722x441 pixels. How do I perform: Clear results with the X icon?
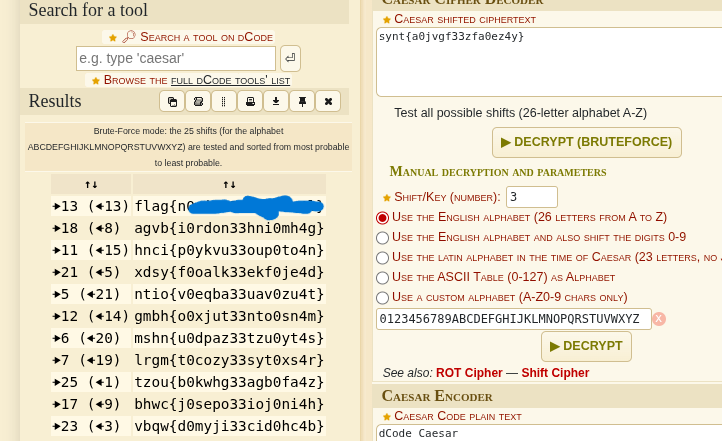pyautogui.click(x=328, y=101)
